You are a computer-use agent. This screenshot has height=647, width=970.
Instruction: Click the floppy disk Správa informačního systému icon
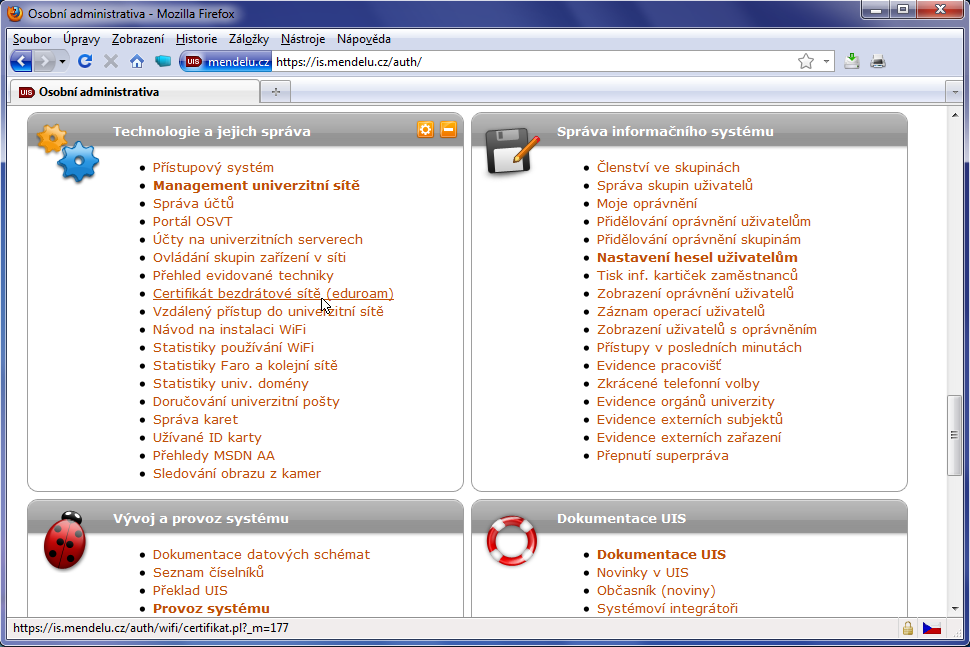(512, 152)
